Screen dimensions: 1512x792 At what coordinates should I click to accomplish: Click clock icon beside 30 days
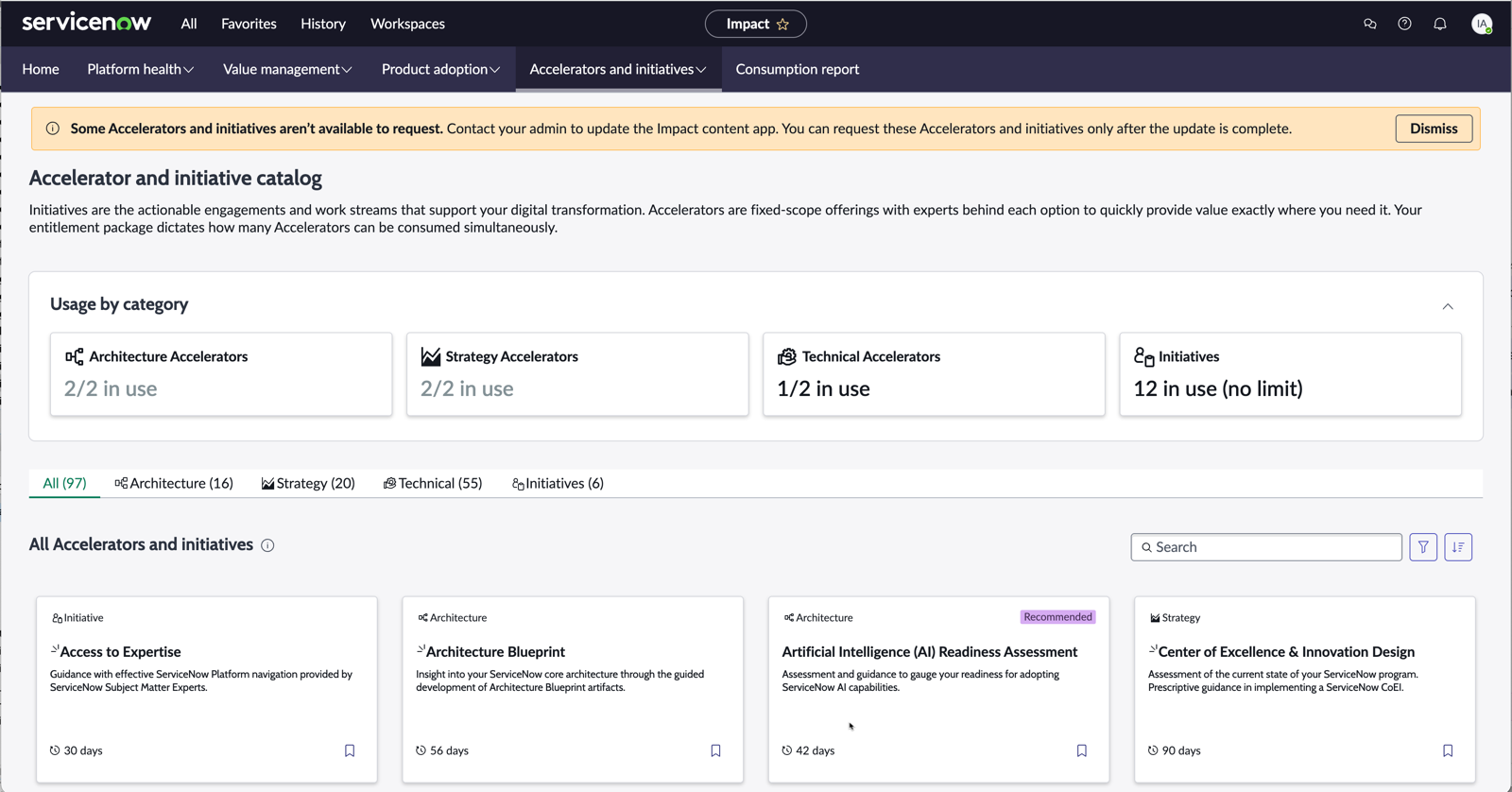[55, 750]
